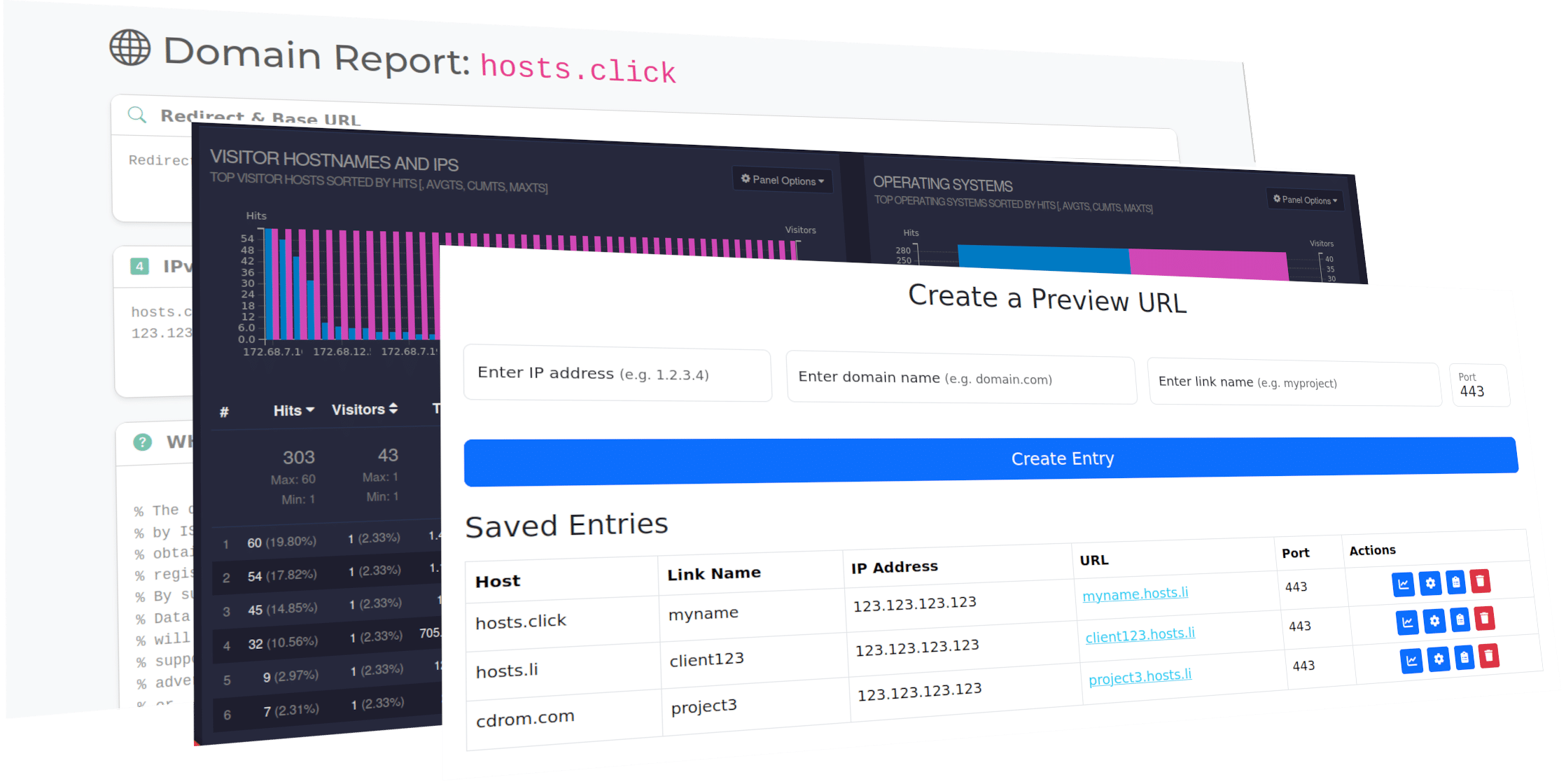1566x784 pixels.
Task: Delete the project3 entry
Action: tap(1488, 656)
